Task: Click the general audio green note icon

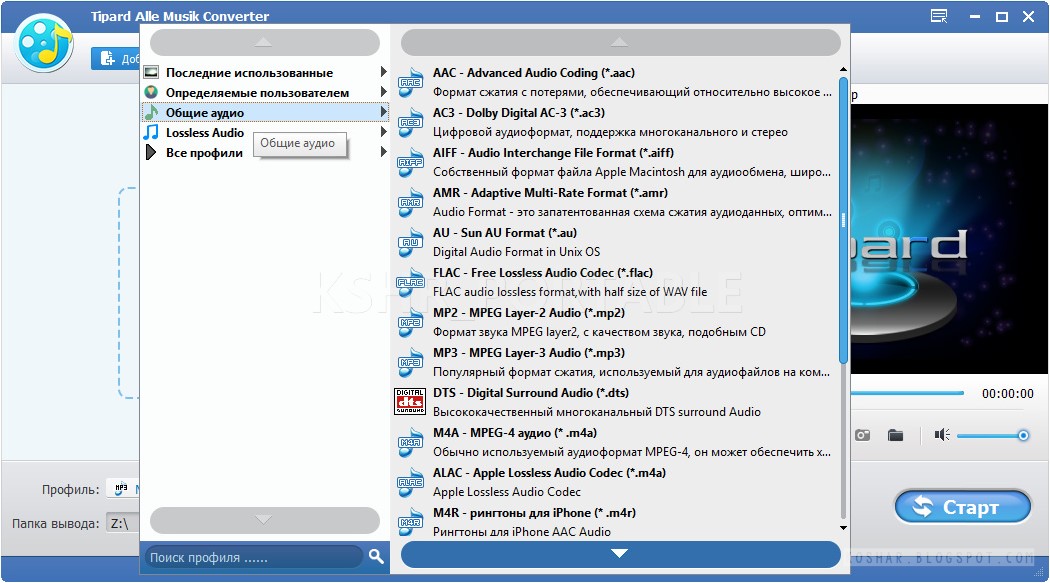Action: 151,112
